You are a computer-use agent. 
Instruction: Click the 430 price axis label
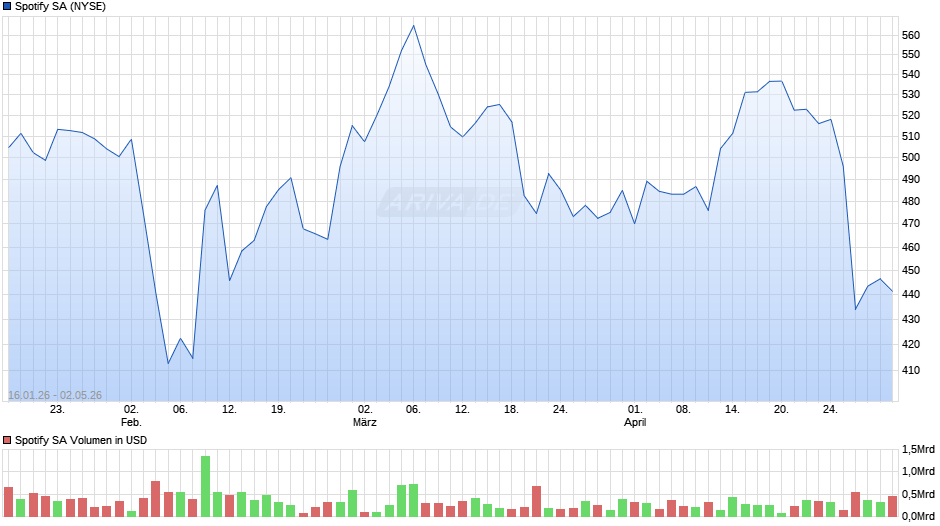[x=911, y=320]
